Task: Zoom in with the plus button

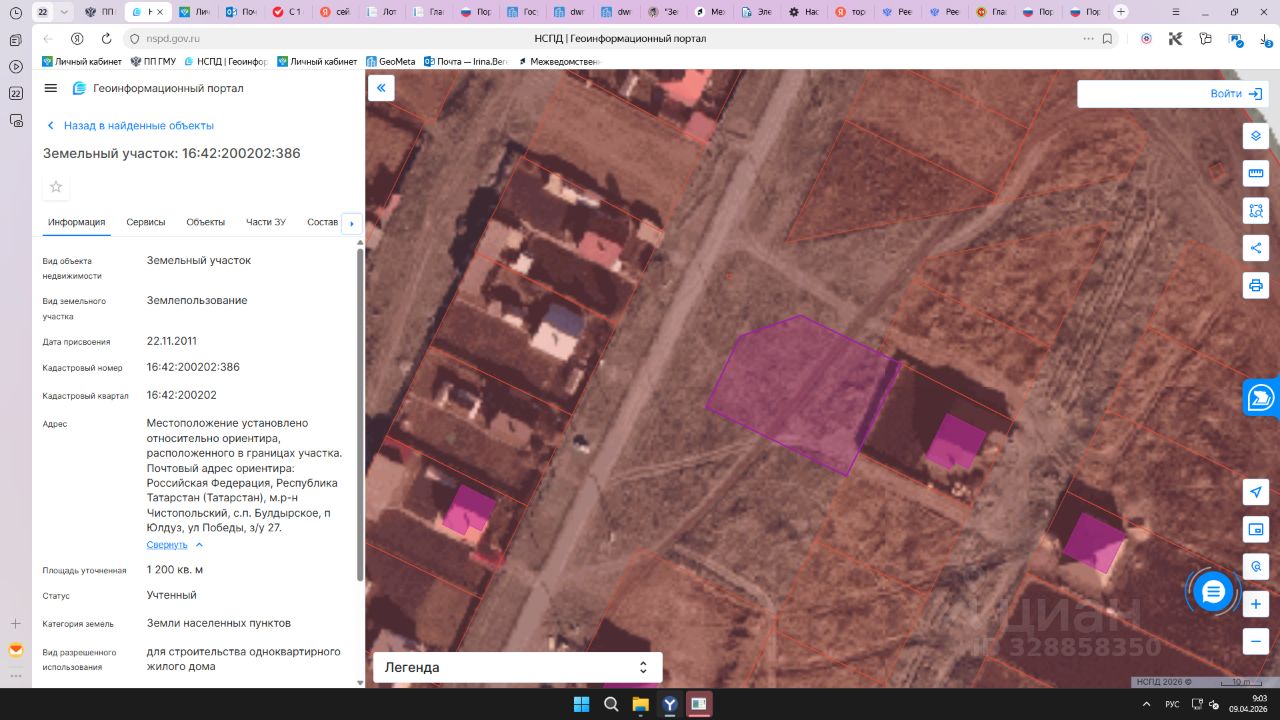Action: (x=1256, y=604)
